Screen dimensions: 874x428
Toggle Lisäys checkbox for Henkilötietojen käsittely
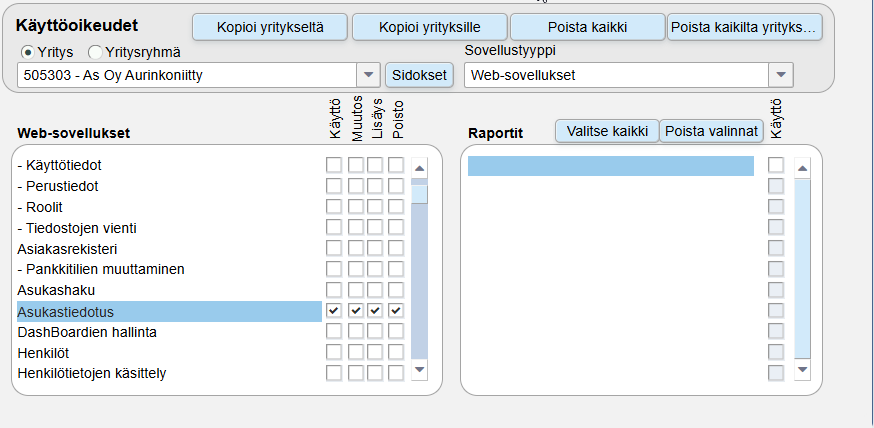pyautogui.click(x=375, y=373)
